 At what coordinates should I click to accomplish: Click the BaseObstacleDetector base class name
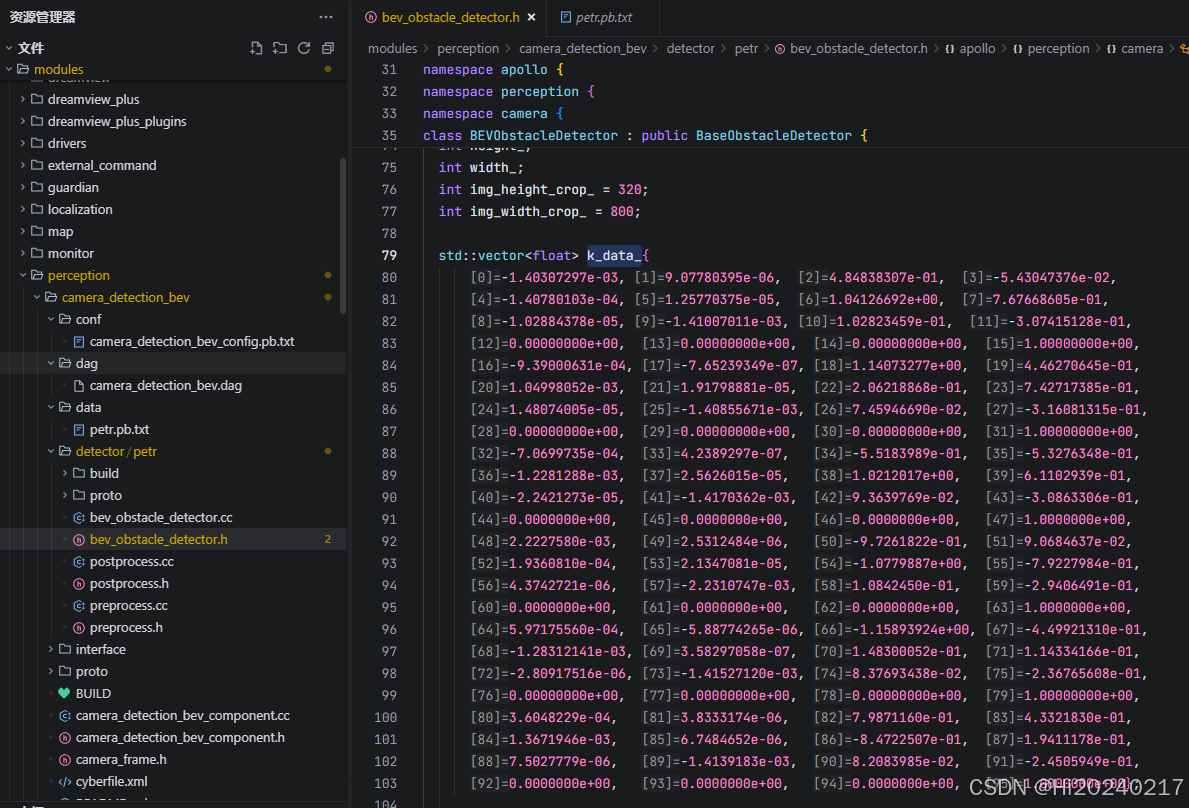coord(773,135)
